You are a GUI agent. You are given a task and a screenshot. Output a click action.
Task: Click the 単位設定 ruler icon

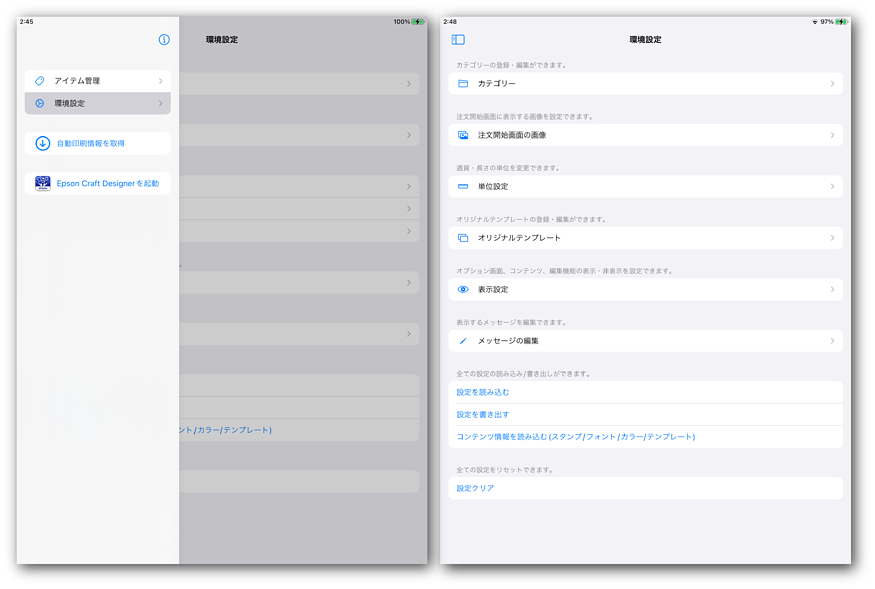click(463, 187)
